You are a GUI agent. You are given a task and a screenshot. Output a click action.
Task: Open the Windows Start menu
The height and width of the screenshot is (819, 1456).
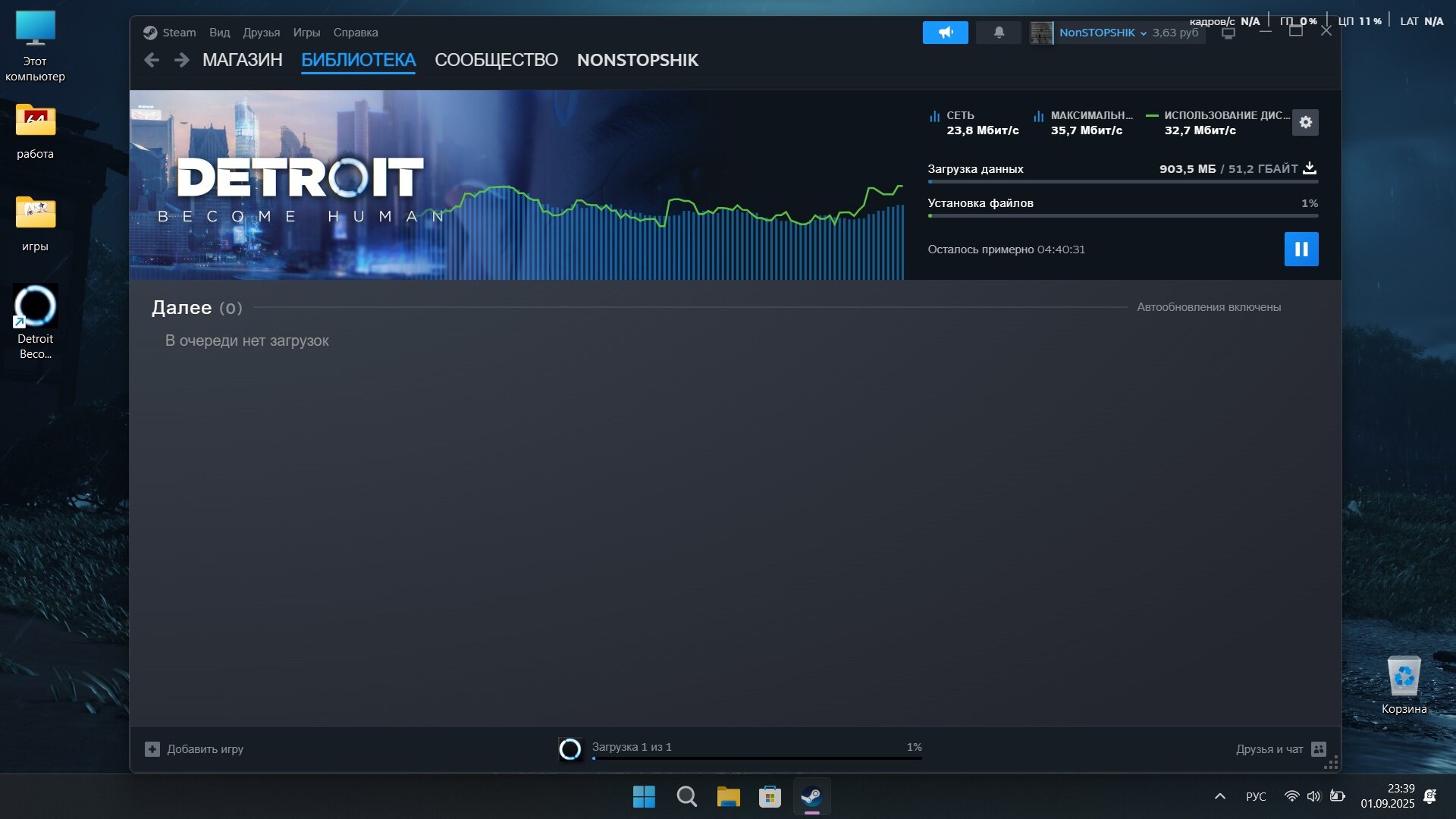[644, 796]
